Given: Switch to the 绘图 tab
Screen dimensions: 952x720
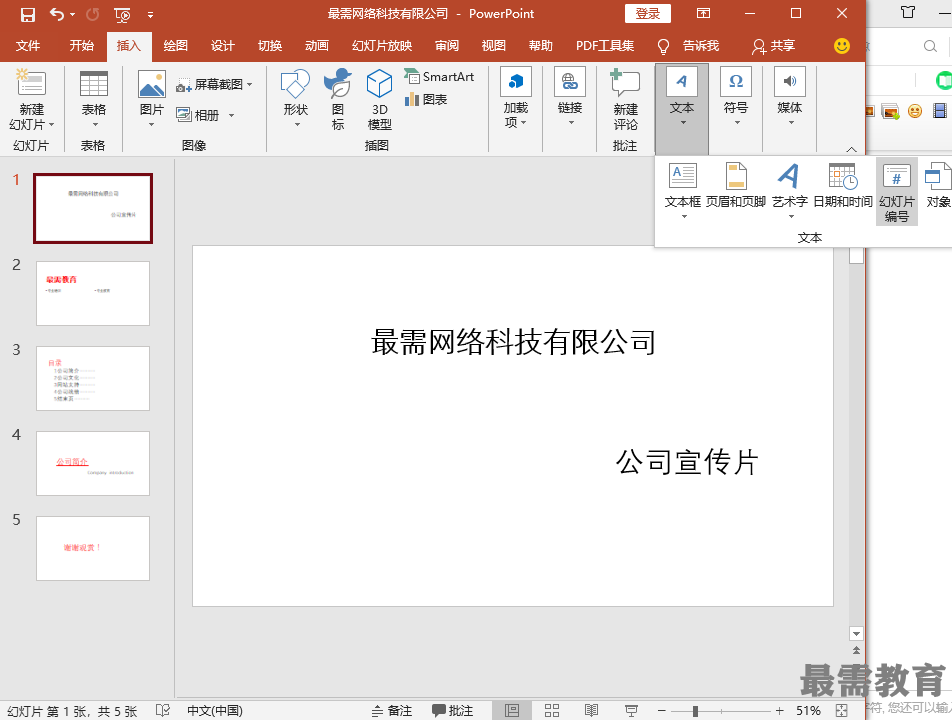Looking at the screenshot, I should (175, 46).
